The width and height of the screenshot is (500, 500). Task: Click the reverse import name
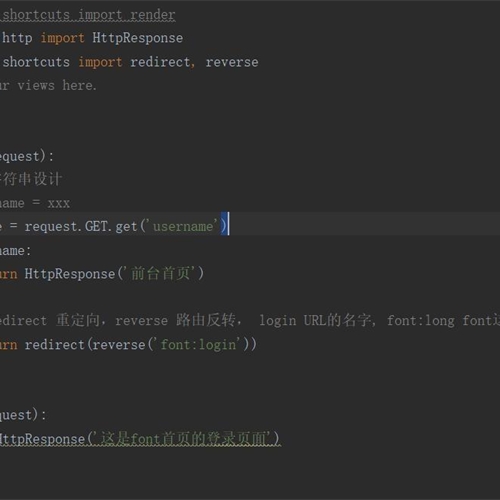[232, 62]
